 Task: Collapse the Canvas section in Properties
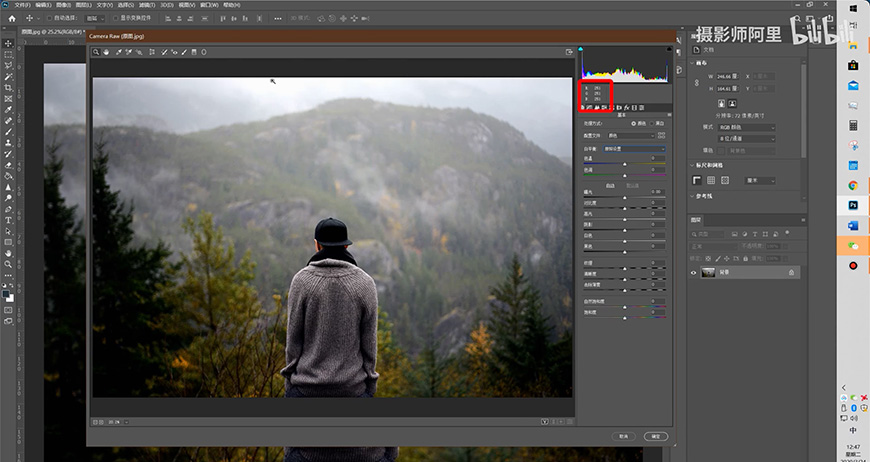coord(692,63)
